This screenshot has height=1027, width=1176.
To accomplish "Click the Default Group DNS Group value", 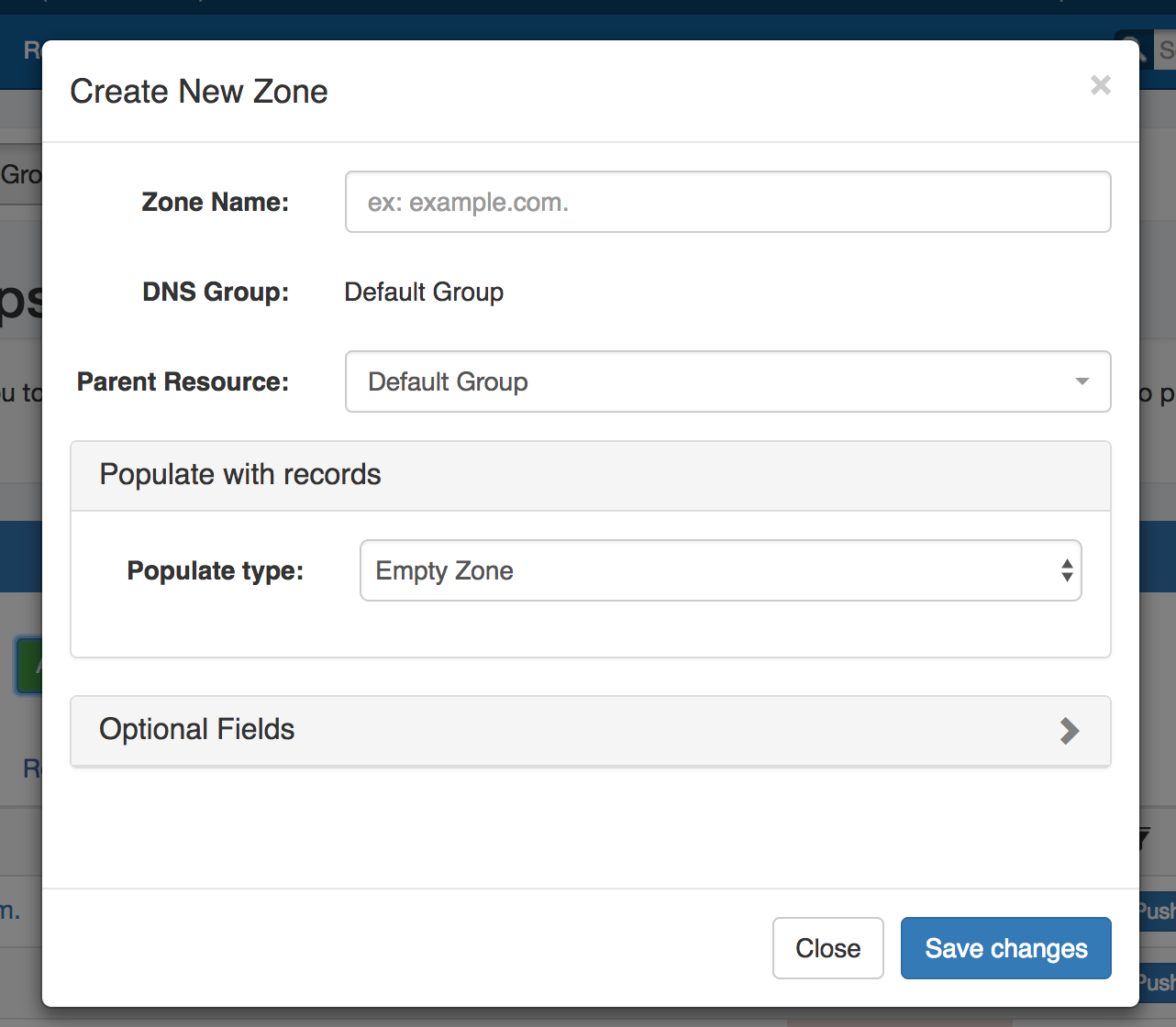I will [x=424, y=293].
